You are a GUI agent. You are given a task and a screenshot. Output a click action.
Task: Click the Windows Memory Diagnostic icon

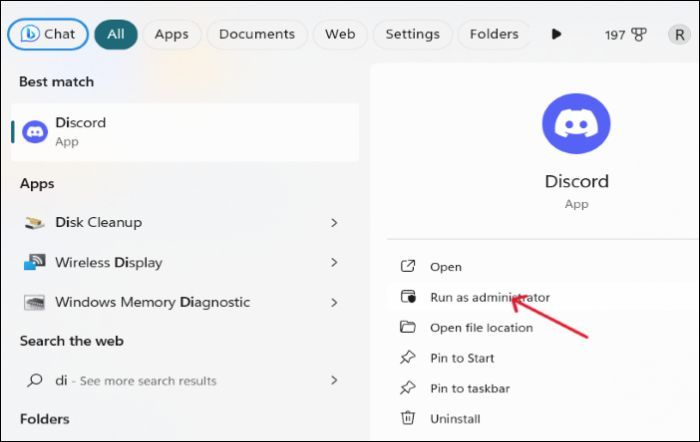coord(35,303)
